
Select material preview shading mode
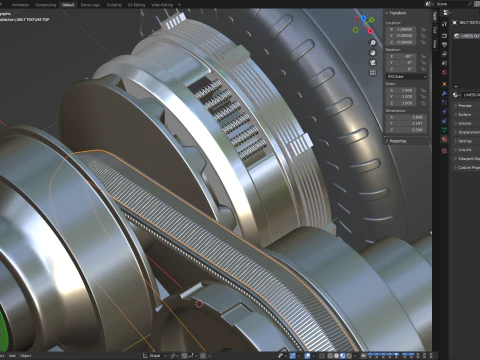(x=342, y=356)
